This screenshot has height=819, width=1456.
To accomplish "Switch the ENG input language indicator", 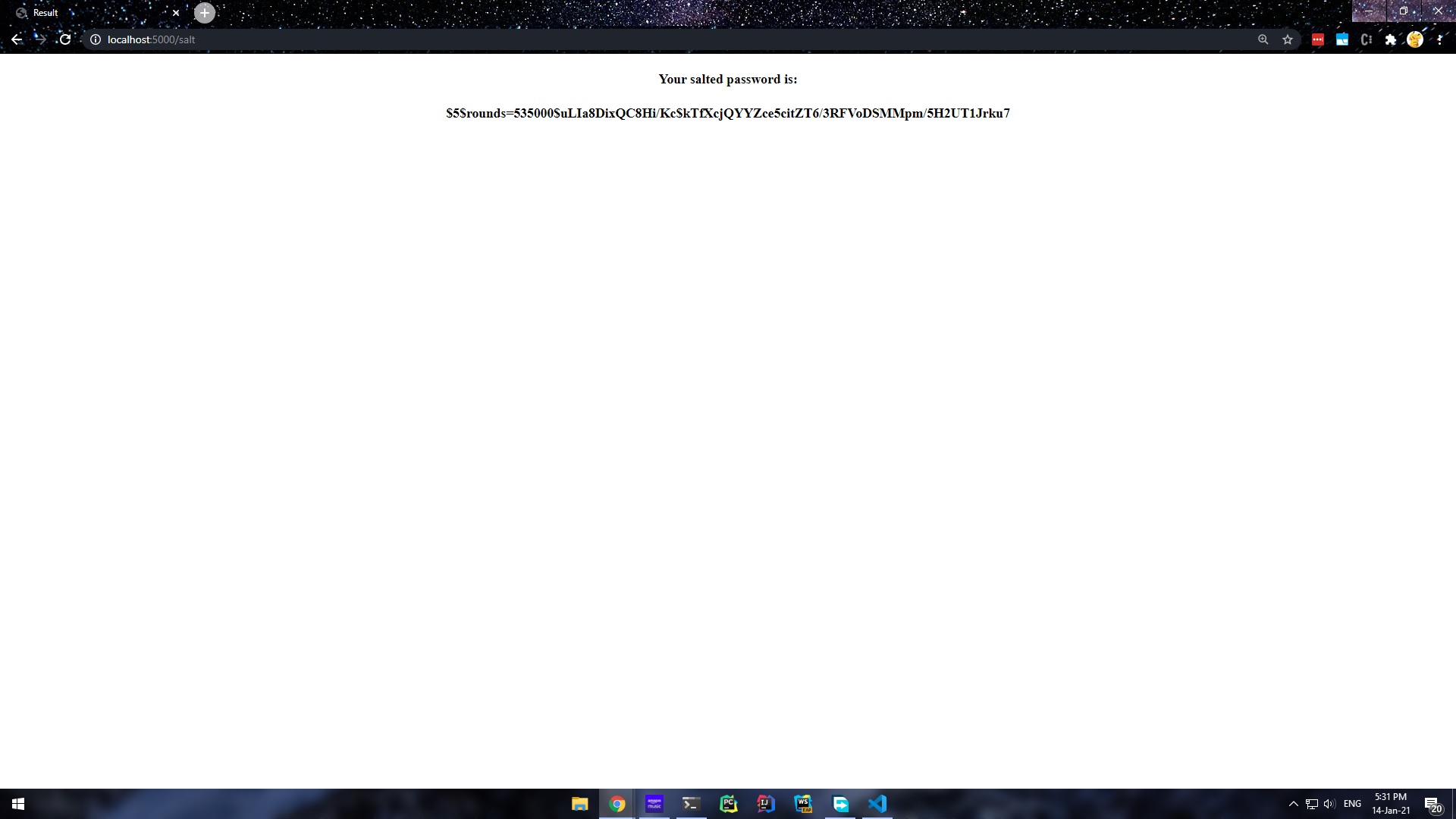I will coord(1352,804).
